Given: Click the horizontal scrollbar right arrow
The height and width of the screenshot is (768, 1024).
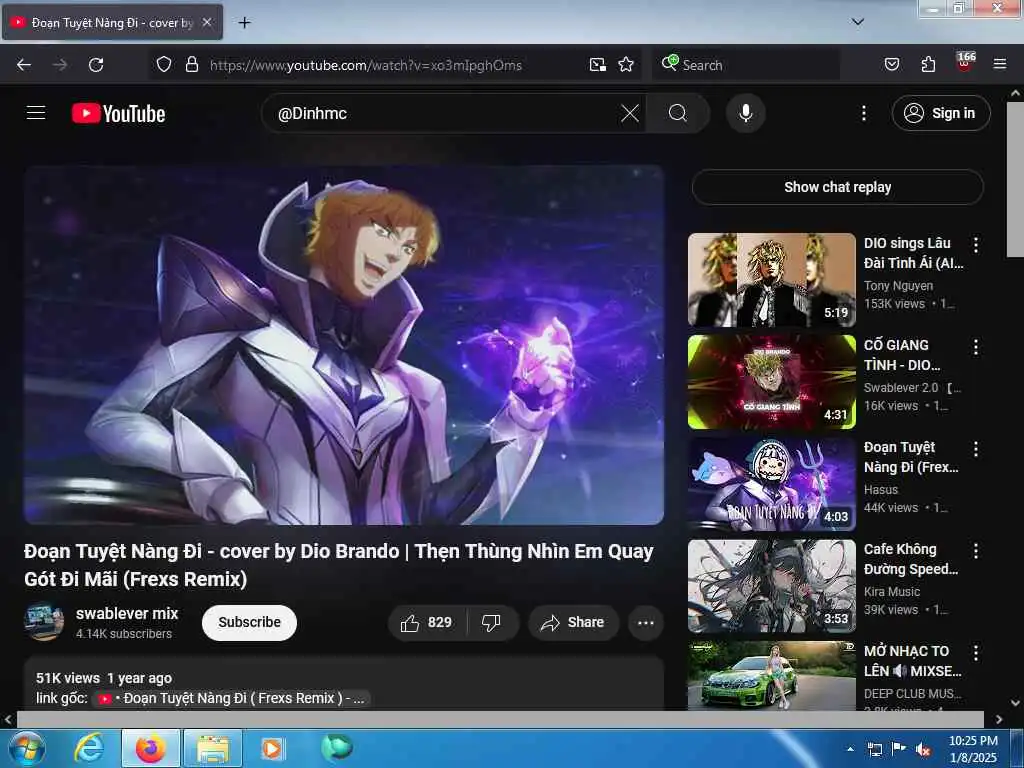Looking at the screenshot, I should point(999,719).
